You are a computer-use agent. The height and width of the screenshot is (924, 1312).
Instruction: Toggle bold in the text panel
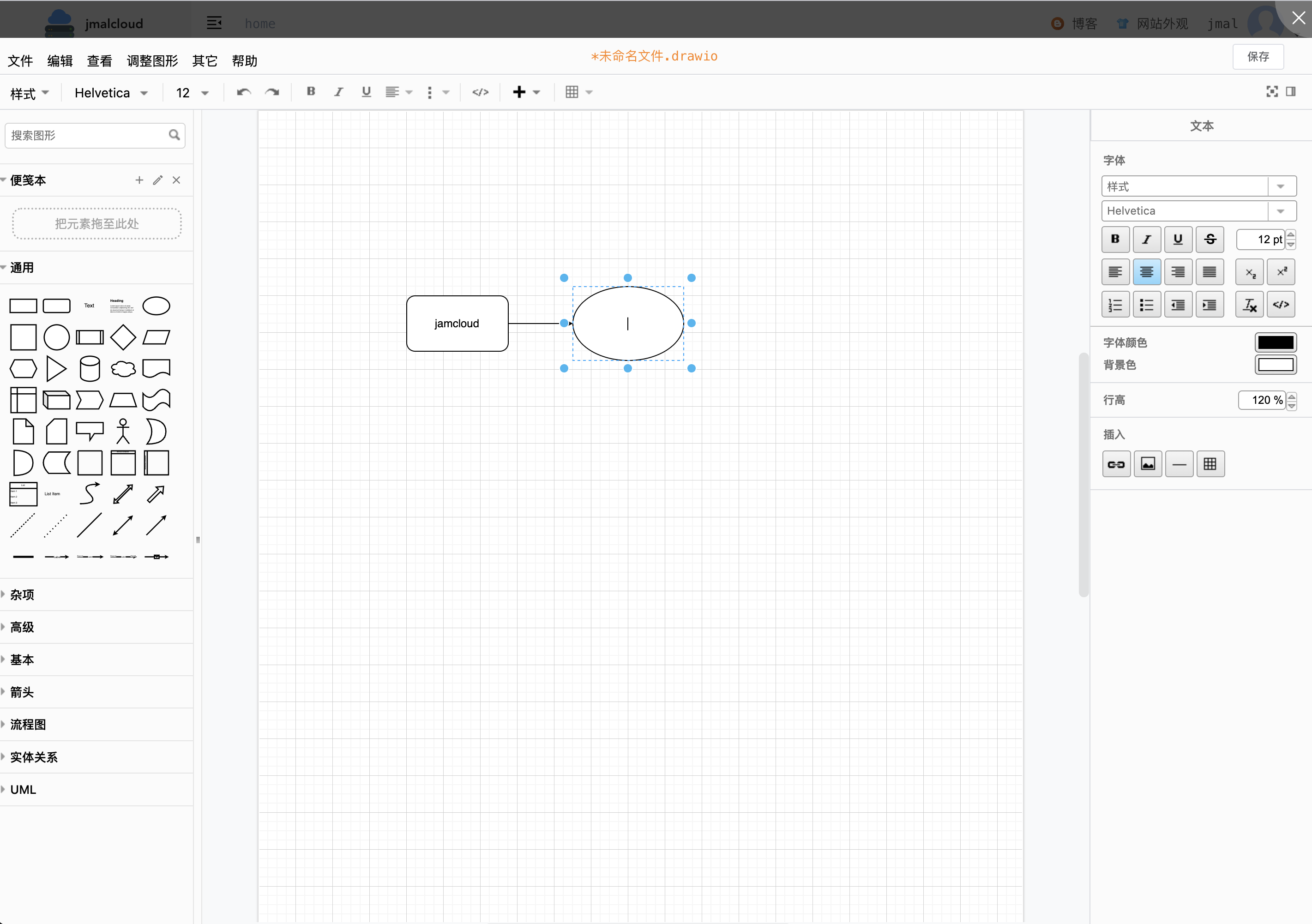1115,240
